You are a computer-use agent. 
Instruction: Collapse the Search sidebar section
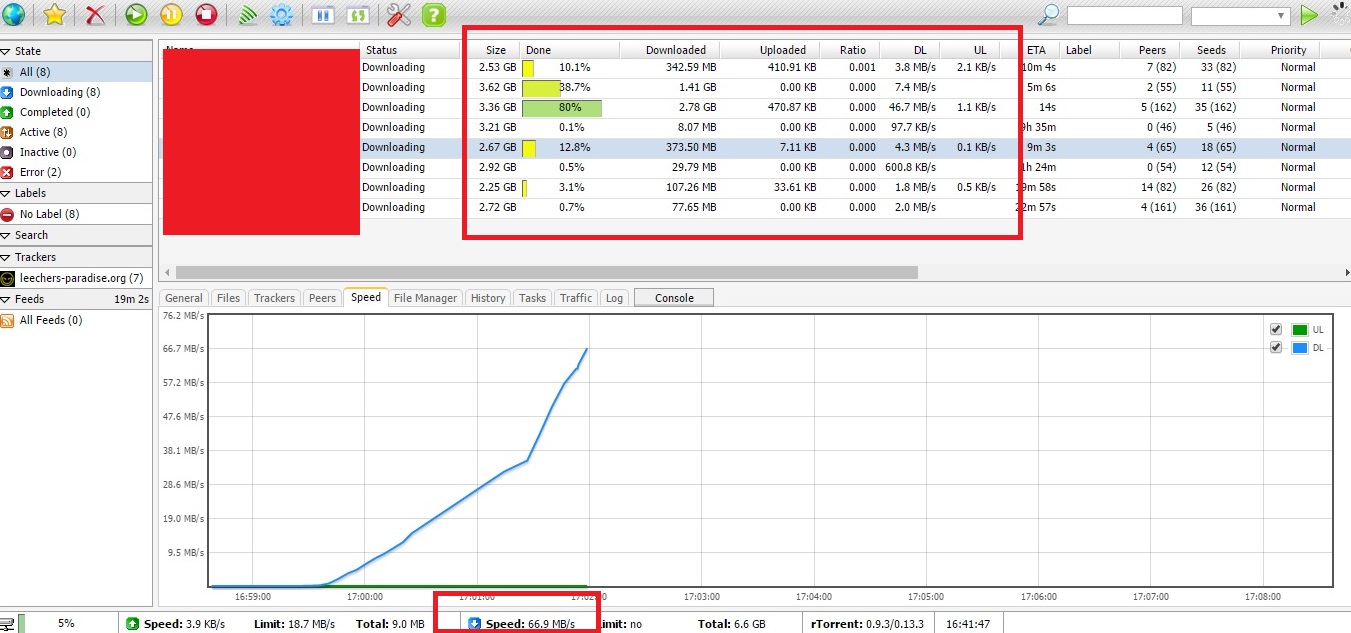[6, 235]
